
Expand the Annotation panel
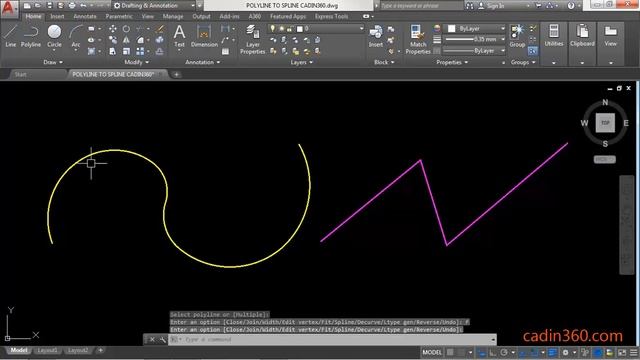click(203, 62)
